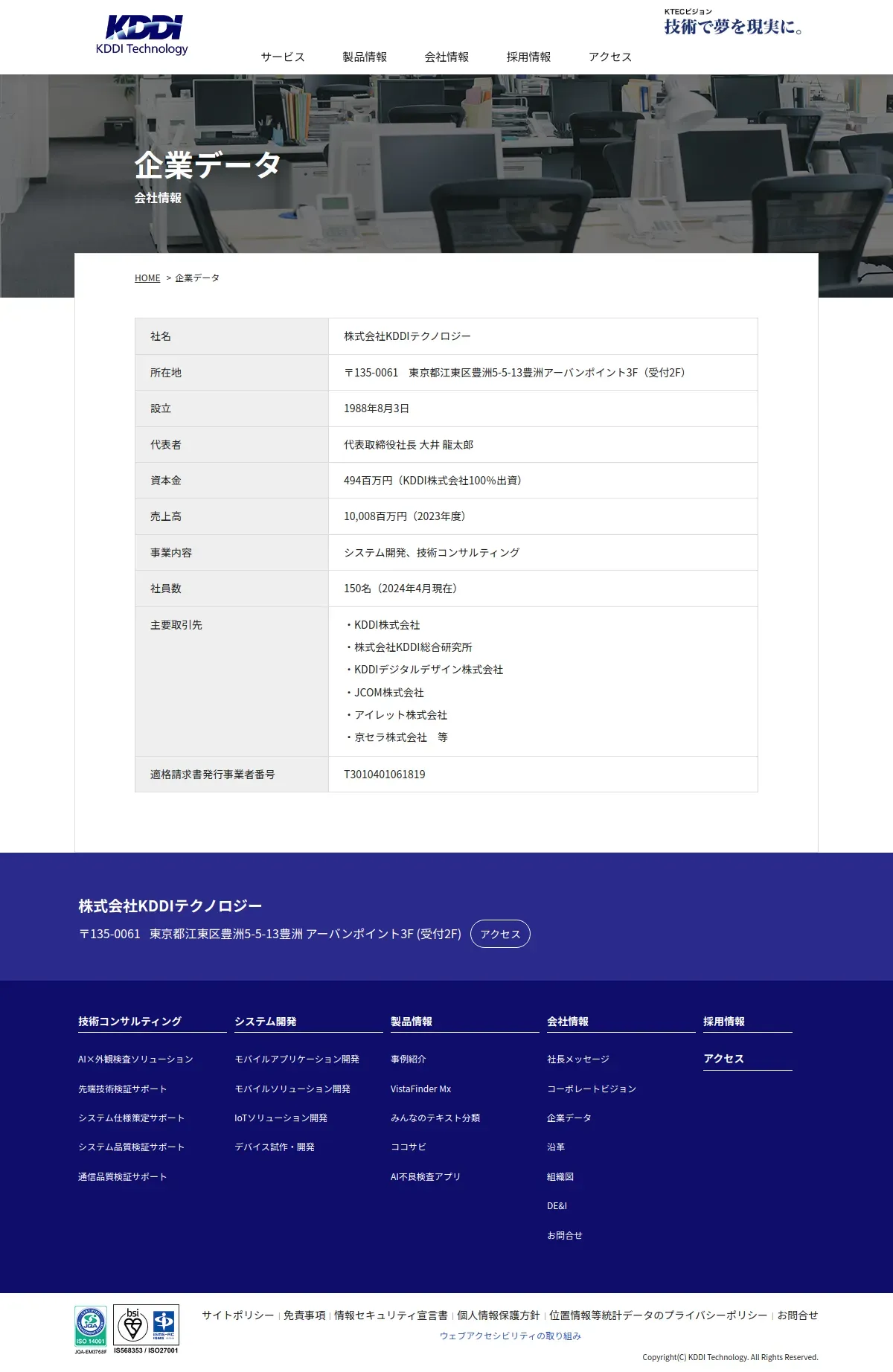Select the company name 株式会社KDDIテクノロジー table cell

pos(543,336)
